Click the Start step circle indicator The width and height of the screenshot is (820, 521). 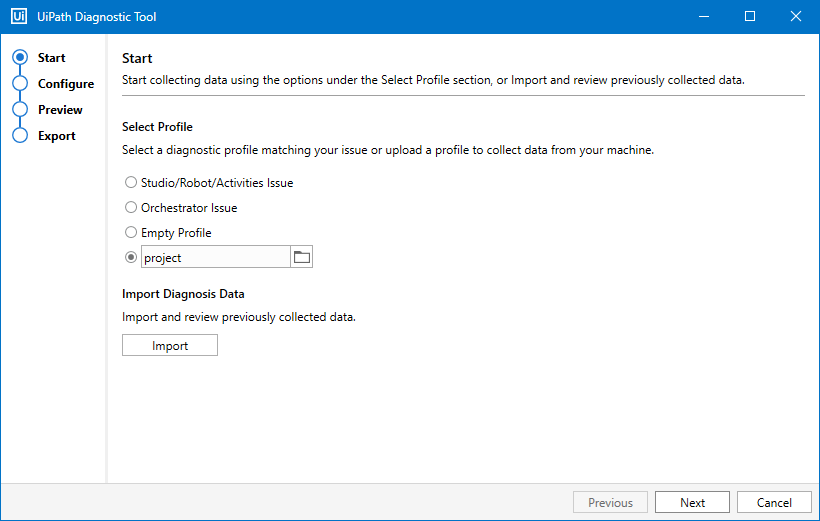coord(19,58)
